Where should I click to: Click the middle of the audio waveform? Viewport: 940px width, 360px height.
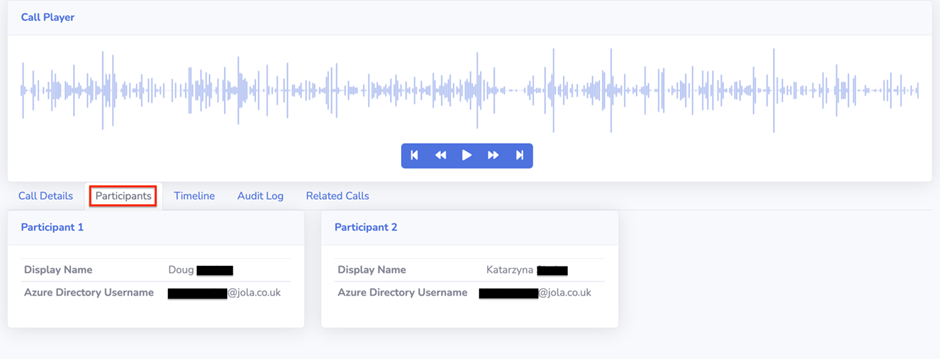(x=470, y=90)
